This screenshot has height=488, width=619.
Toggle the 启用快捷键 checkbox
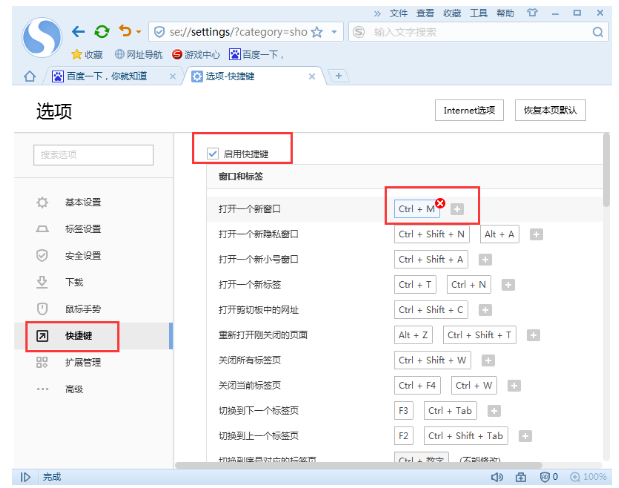(x=213, y=153)
